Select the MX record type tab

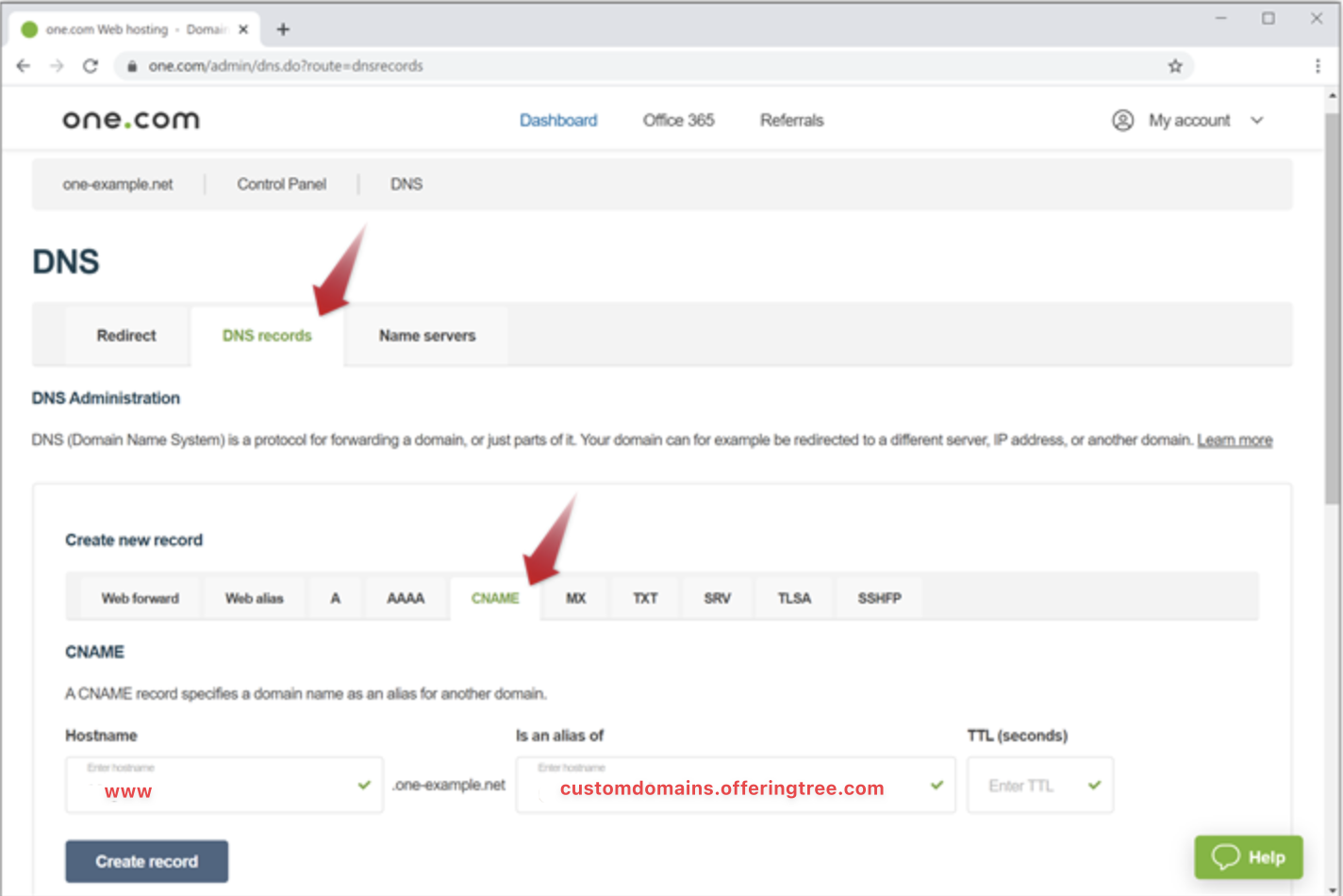(x=576, y=598)
